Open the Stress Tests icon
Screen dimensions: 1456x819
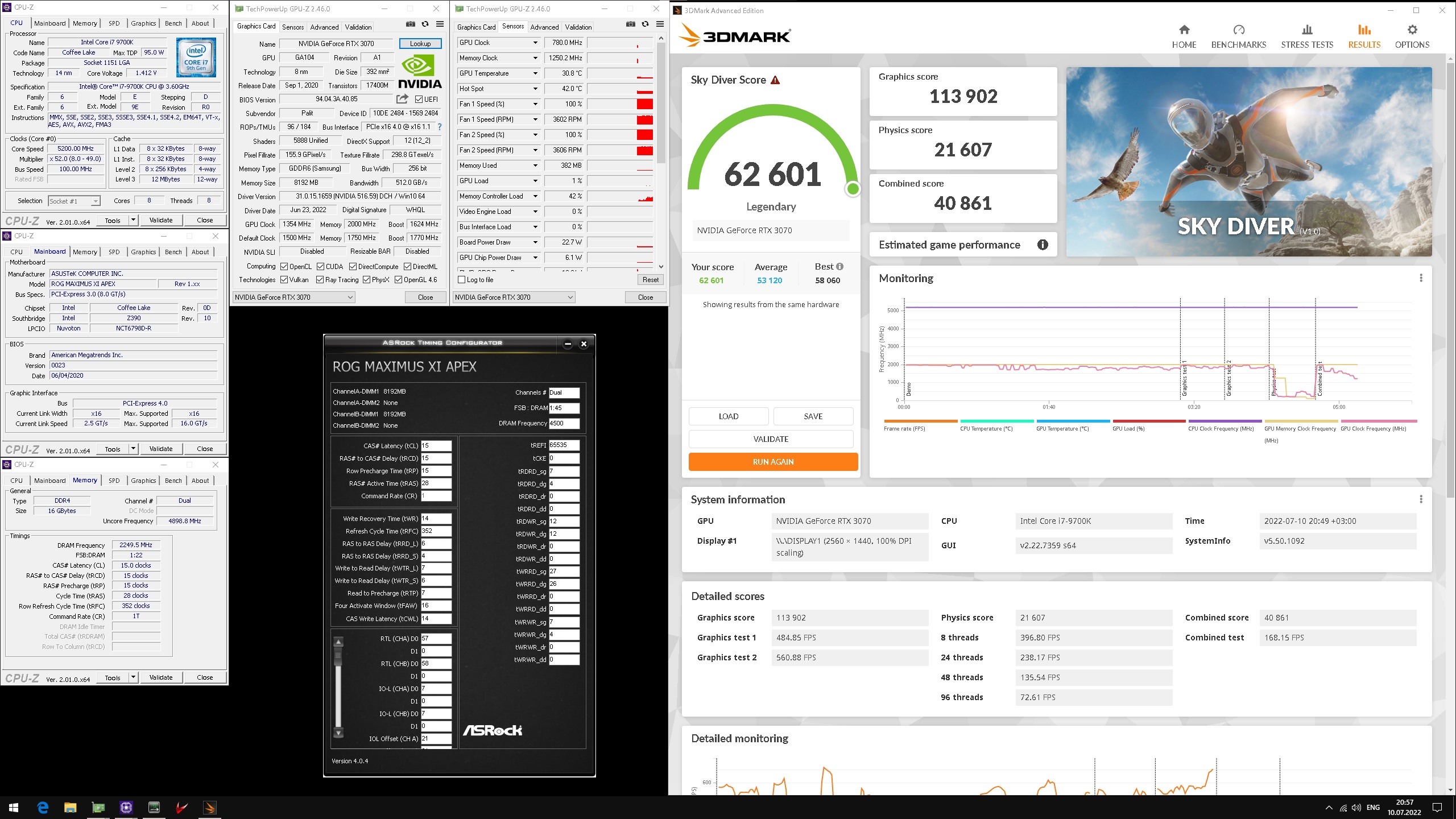pos(1307,30)
